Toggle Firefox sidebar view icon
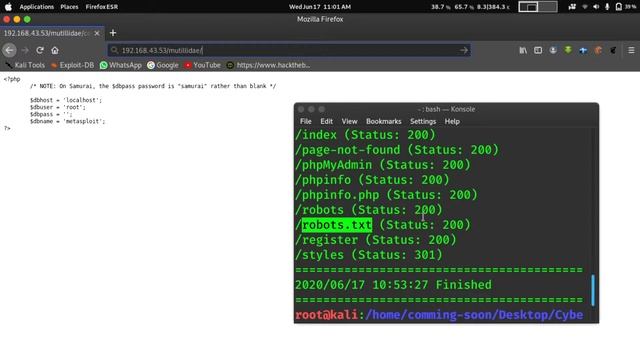 (538, 50)
